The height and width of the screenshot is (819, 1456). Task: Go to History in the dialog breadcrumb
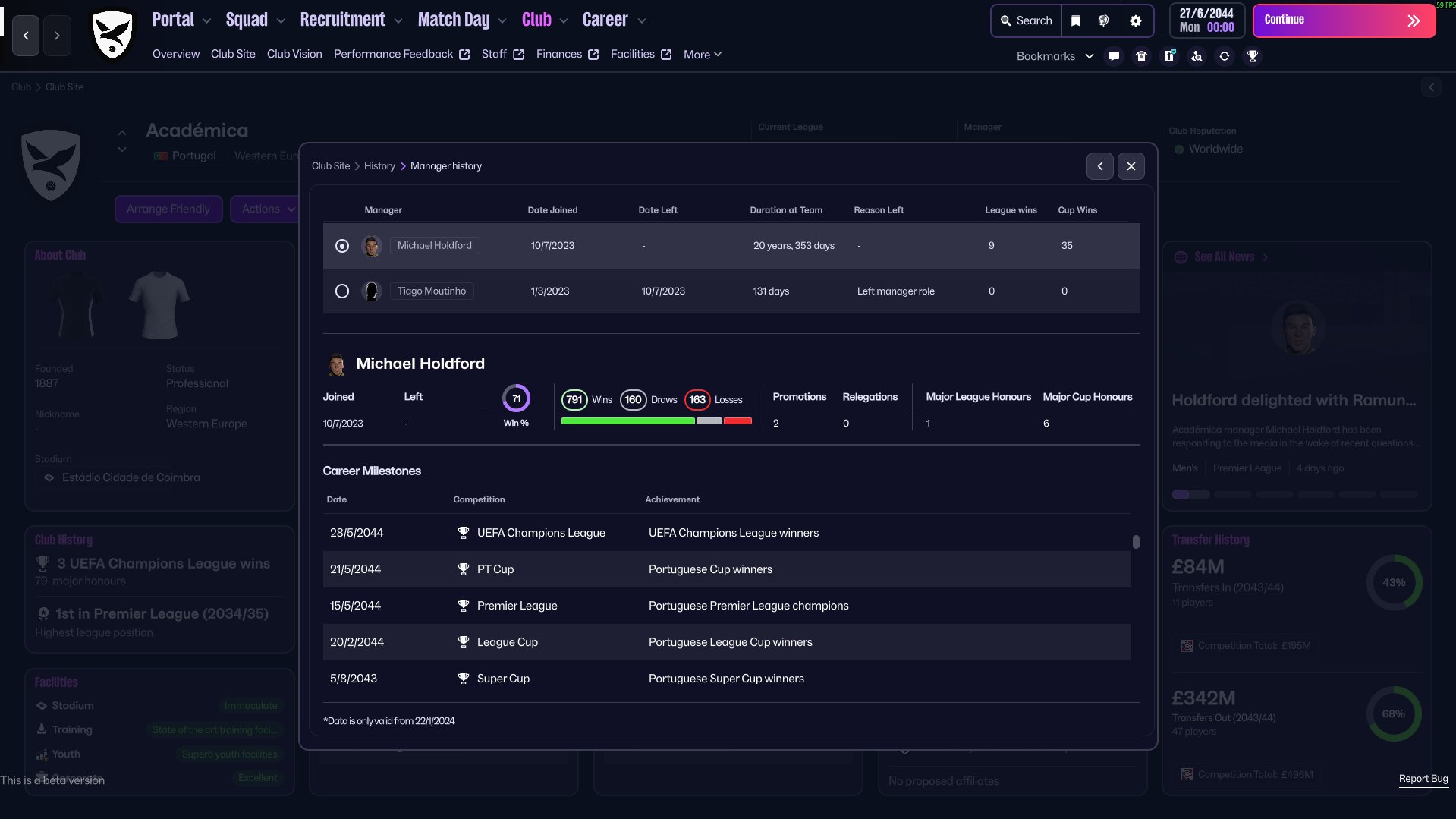(379, 166)
